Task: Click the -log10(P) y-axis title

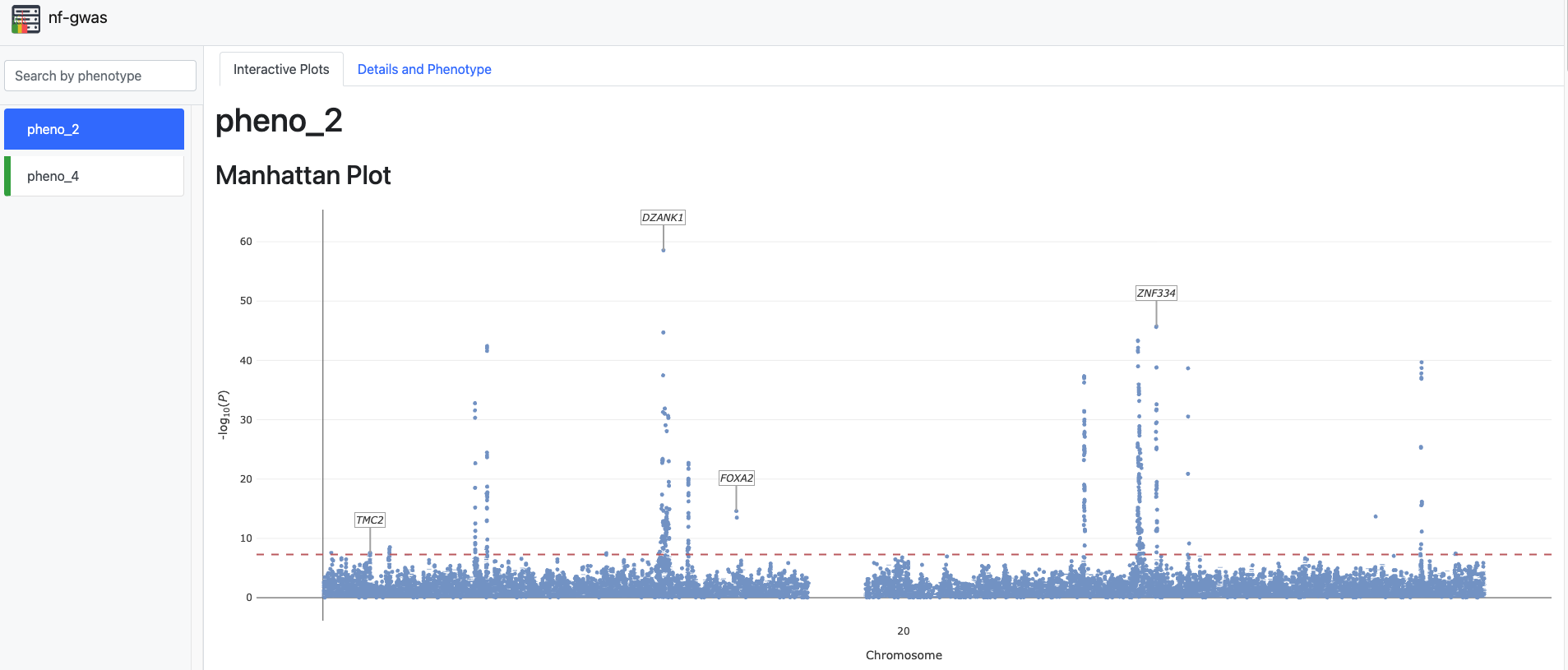Action: (223, 415)
